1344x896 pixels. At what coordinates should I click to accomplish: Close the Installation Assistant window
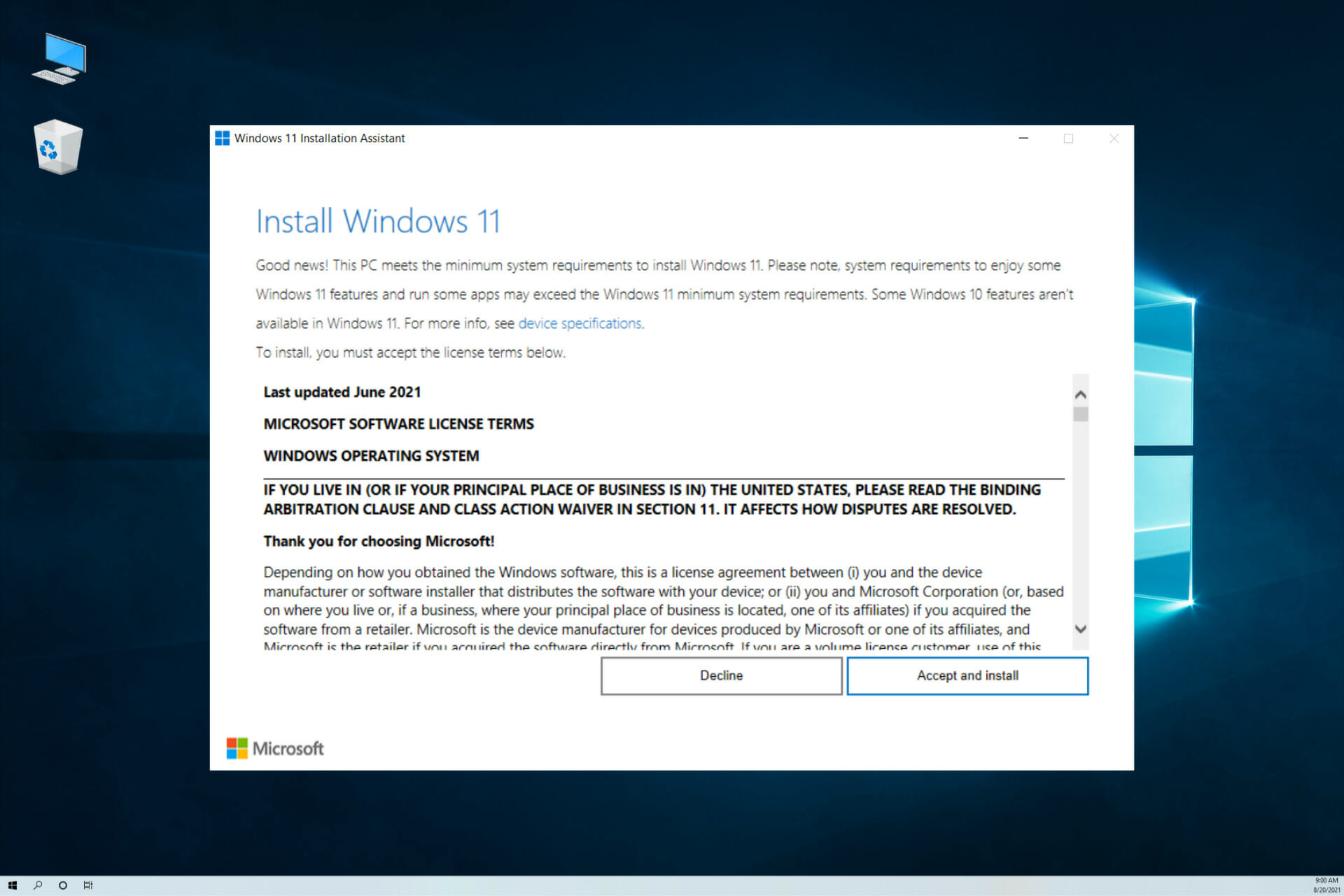click(x=1114, y=139)
